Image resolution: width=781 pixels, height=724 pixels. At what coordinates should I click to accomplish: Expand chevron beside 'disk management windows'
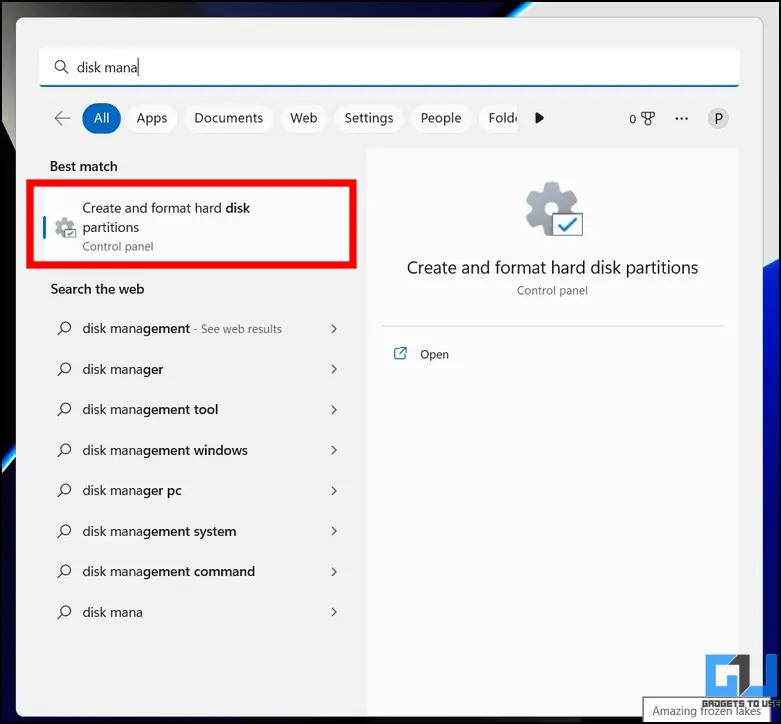[334, 450]
